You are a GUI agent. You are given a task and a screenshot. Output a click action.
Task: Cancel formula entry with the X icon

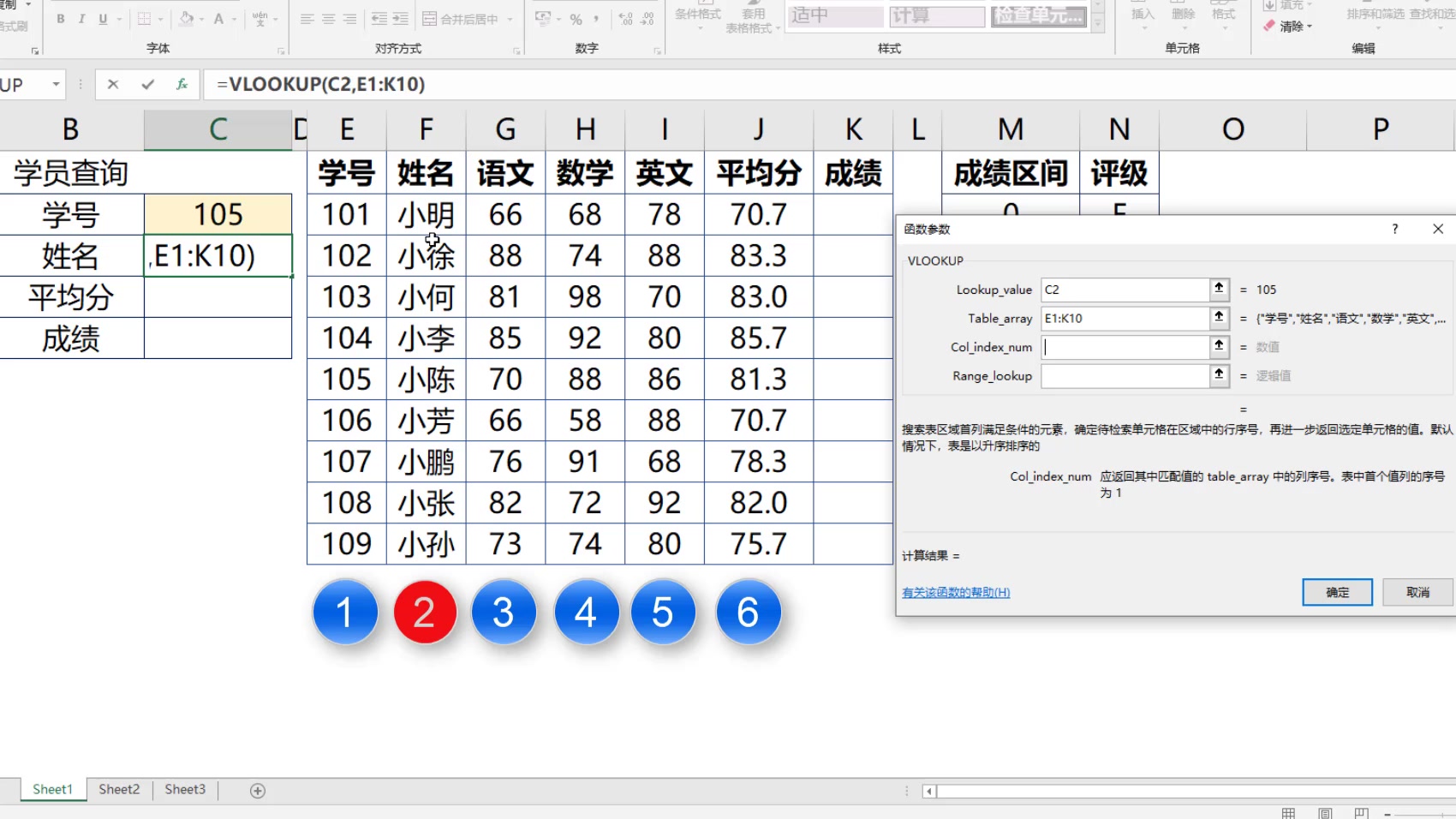(113, 84)
